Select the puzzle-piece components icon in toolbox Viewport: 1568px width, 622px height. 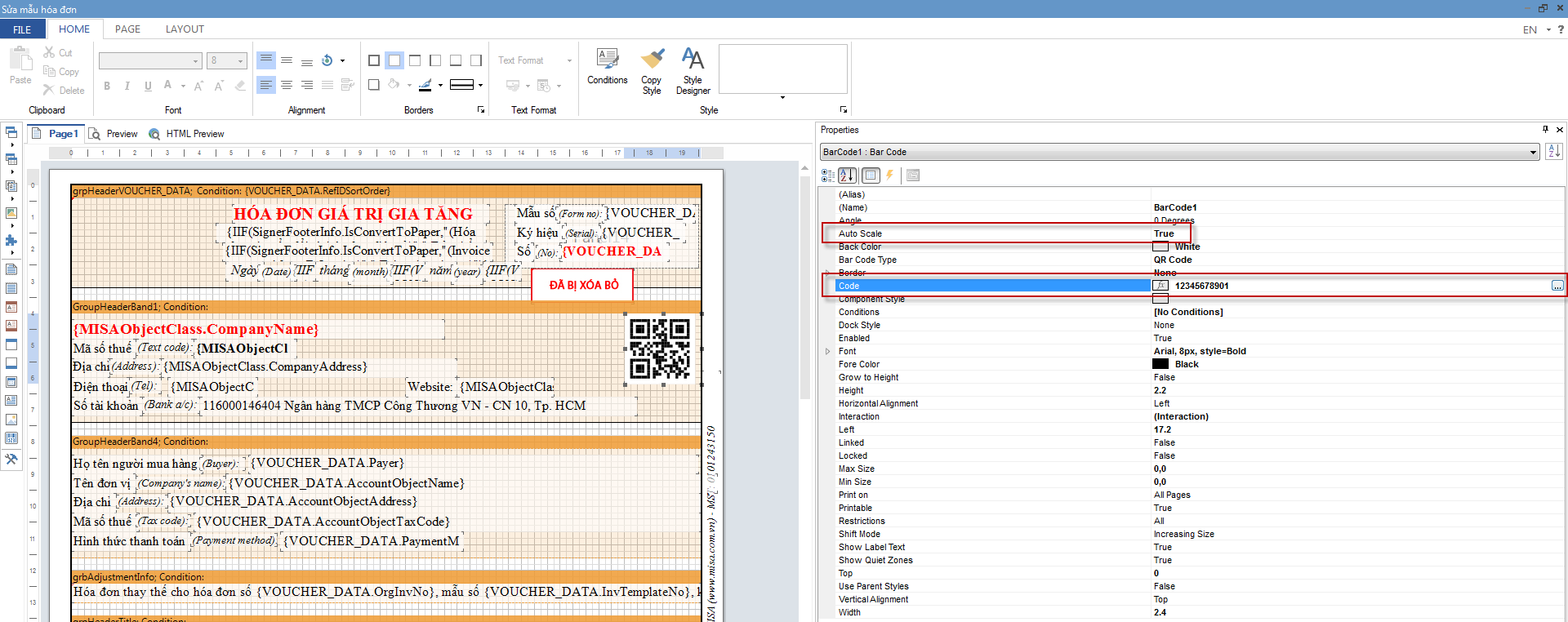(11, 240)
